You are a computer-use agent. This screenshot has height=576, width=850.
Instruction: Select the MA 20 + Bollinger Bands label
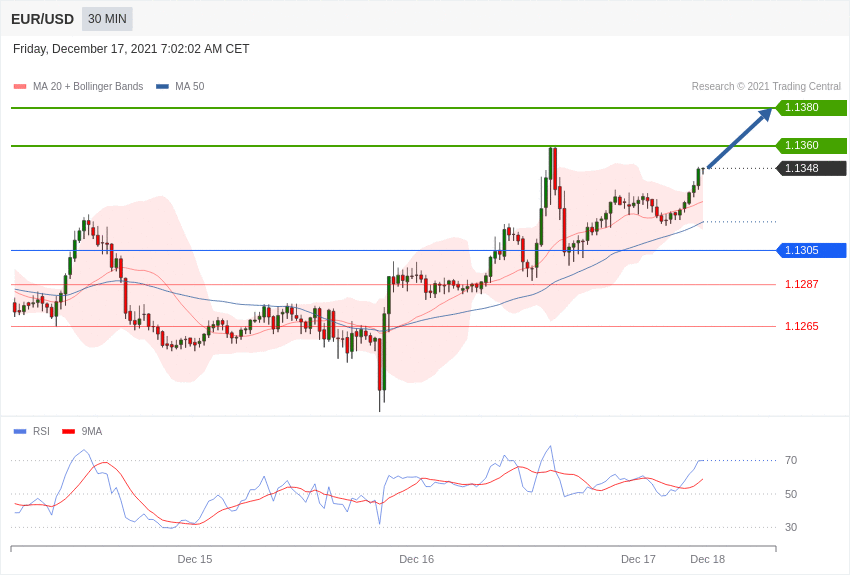point(88,86)
